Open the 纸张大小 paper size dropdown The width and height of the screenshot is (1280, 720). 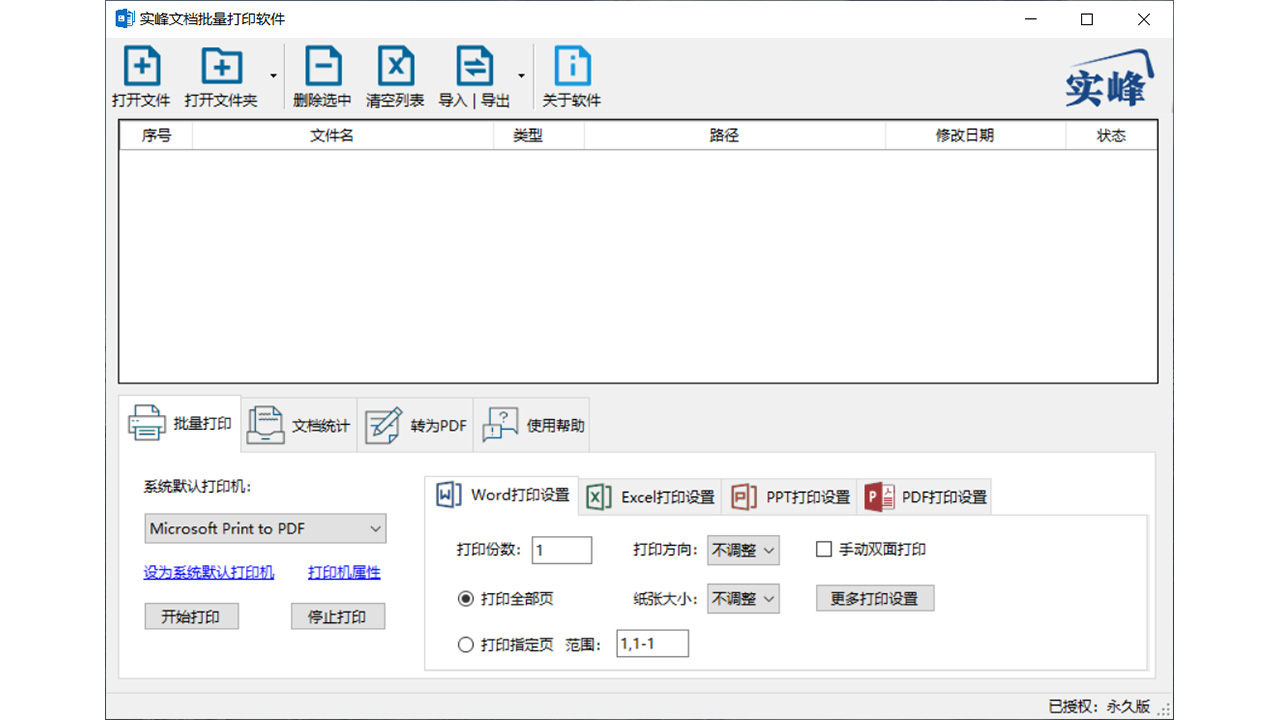tap(743, 598)
